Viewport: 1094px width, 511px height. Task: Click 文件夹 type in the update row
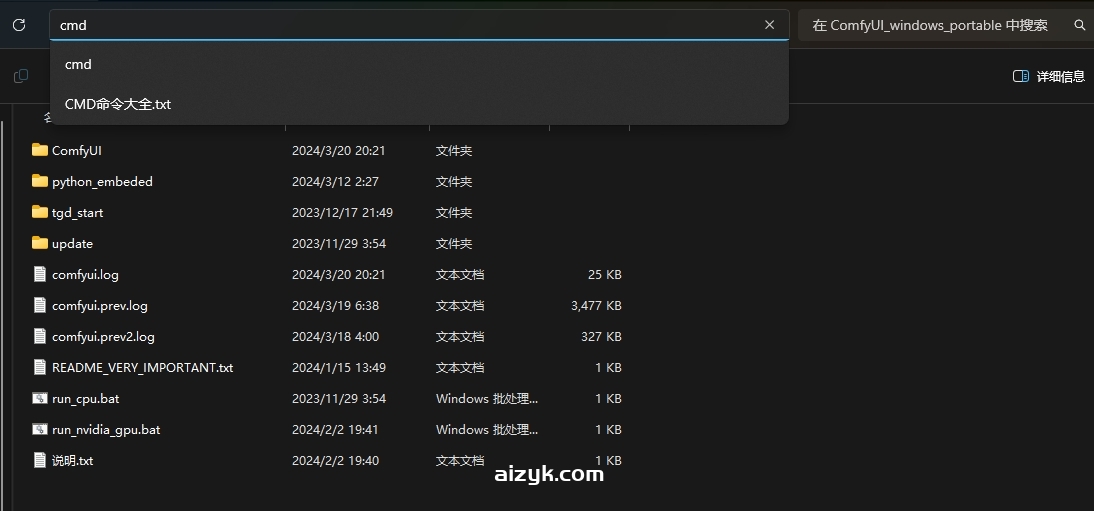coord(454,244)
